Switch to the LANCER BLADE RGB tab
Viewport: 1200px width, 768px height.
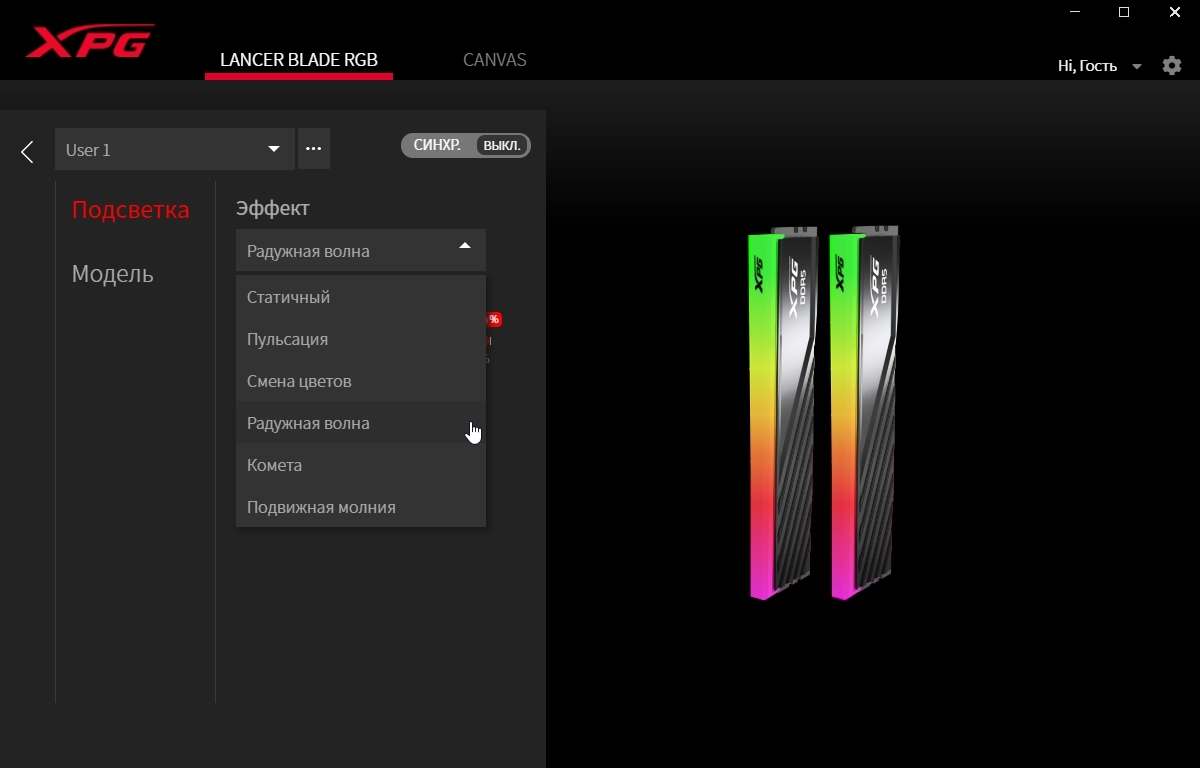tap(299, 60)
